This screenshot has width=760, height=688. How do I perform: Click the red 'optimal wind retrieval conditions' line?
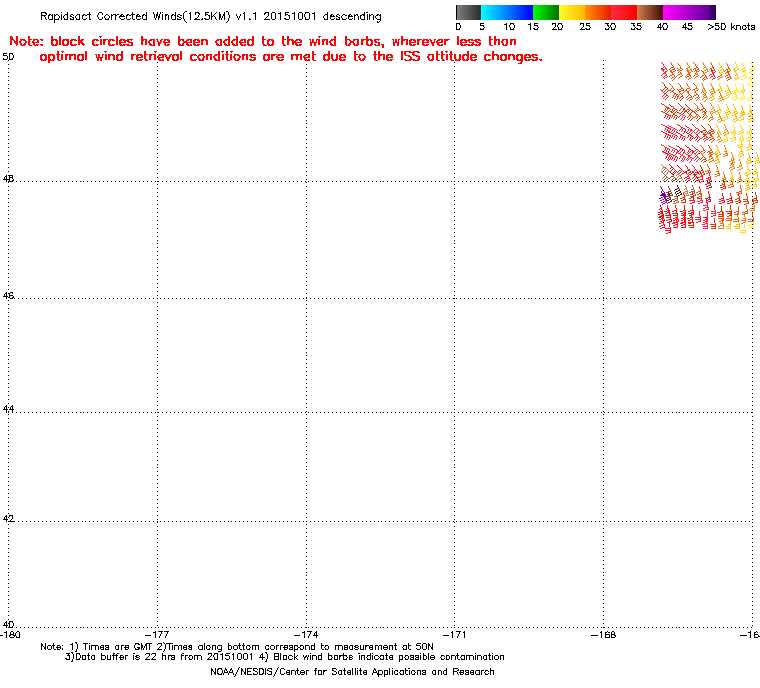[291, 57]
